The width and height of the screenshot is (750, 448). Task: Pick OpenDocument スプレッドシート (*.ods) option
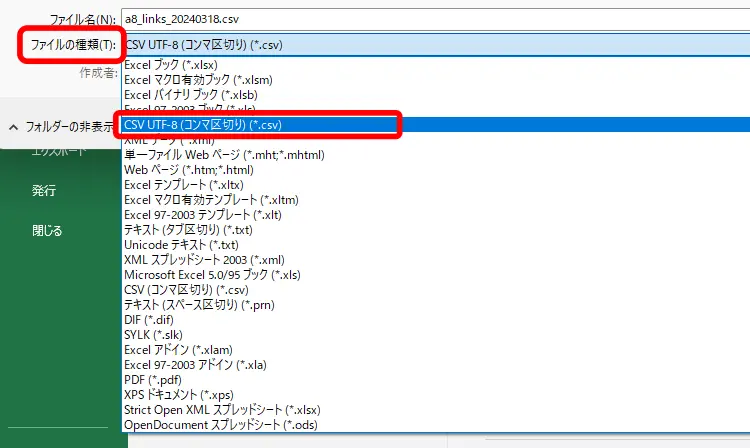[x=220, y=425]
